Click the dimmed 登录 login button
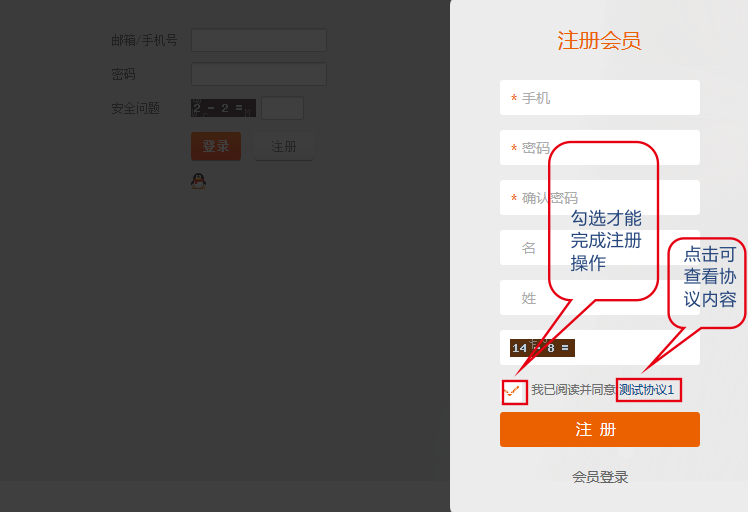Viewport: 748px width, 512px height. click(x=216, y=146)
